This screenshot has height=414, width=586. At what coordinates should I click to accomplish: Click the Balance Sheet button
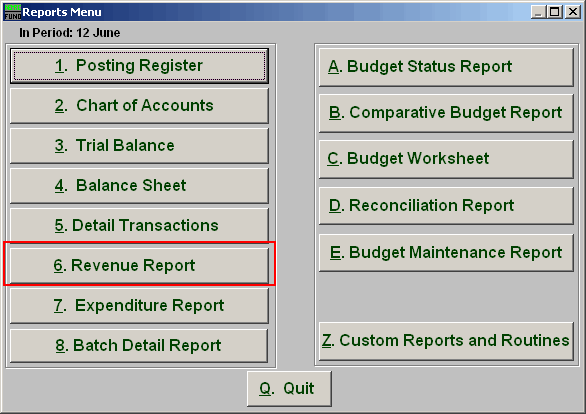click(139, 186)
